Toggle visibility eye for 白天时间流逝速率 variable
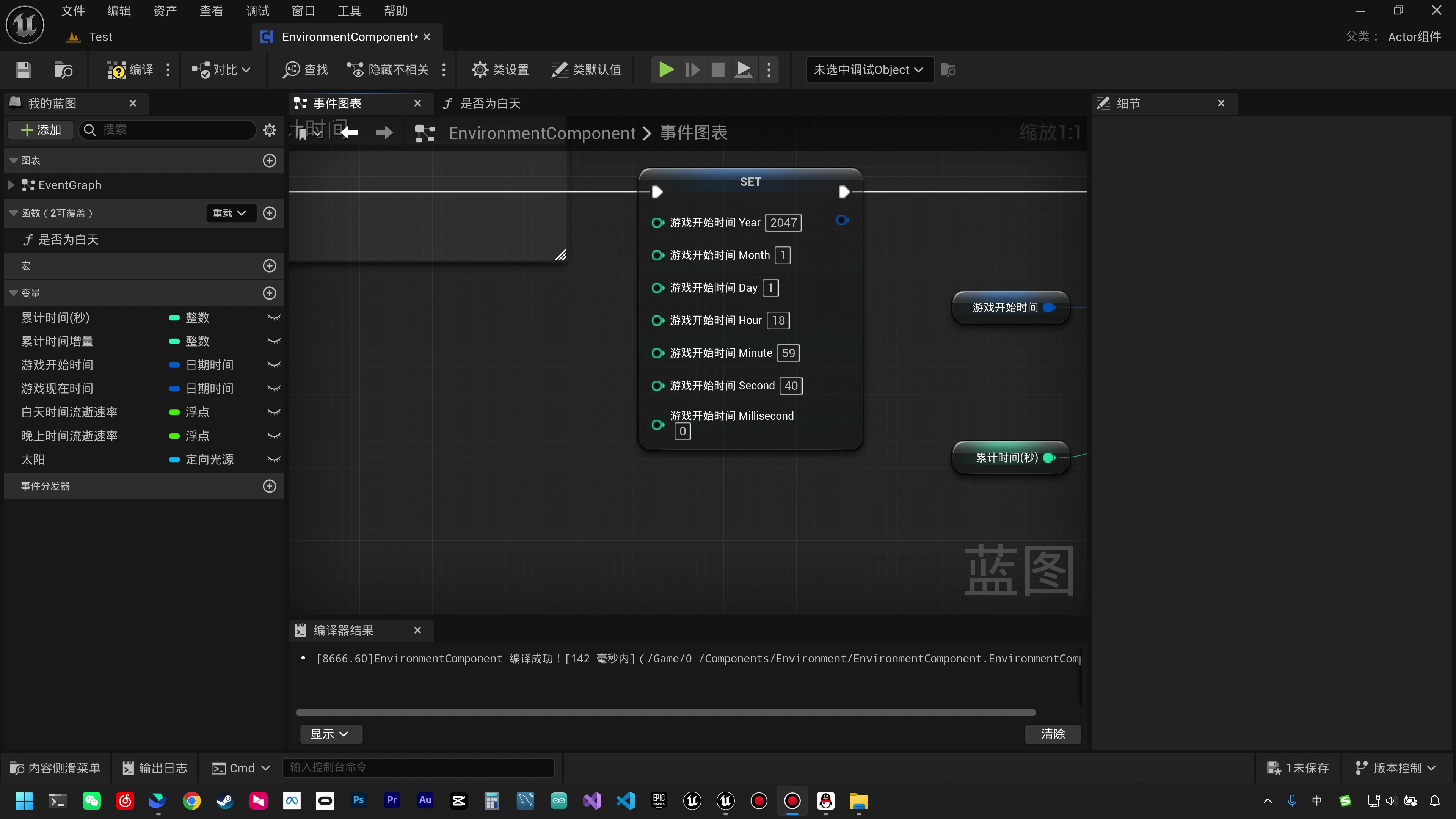Viewport: 1456px width, 819px height. [274, 413]
